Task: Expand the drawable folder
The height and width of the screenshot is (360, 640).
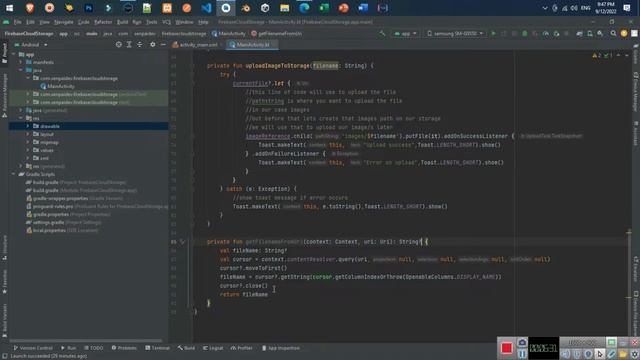Action: [x=28, y=126]
